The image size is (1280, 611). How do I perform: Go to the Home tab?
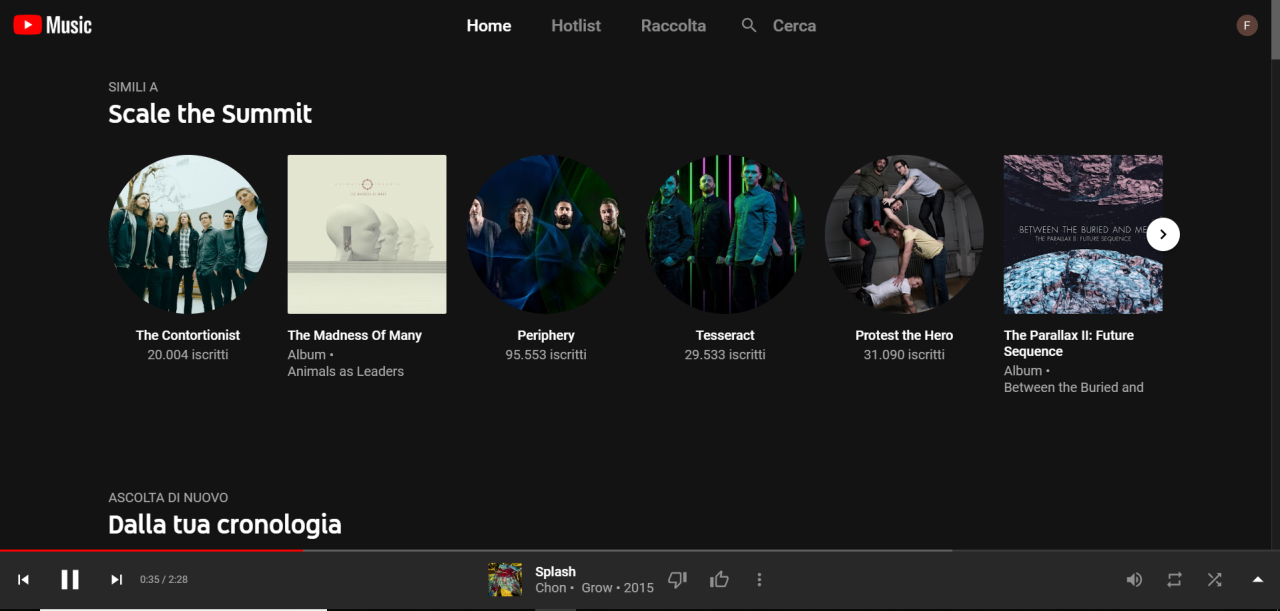[489, 26]
